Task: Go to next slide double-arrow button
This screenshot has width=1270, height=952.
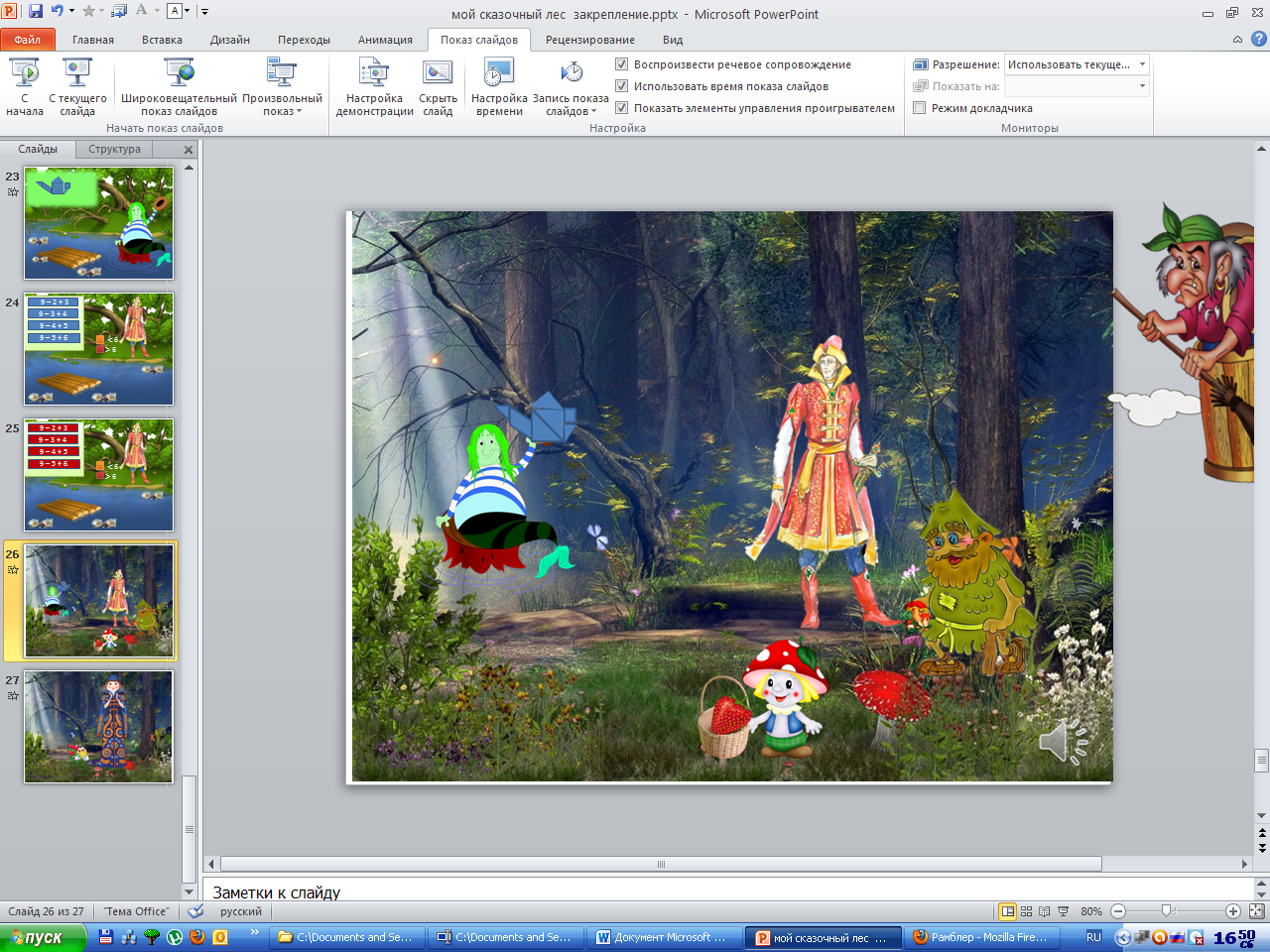Action: point(1262,849)
